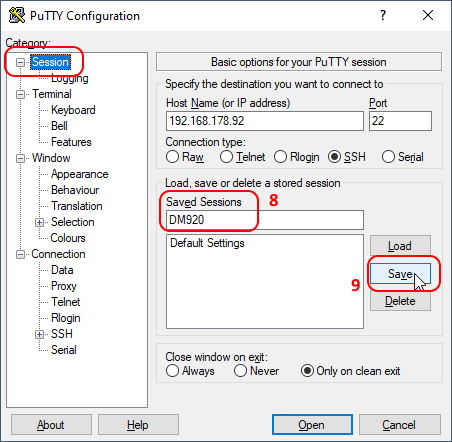The height and width of the screenshot is (442, 452).
Task: Click the question mark help icon
Action: (x=383, y=15)
